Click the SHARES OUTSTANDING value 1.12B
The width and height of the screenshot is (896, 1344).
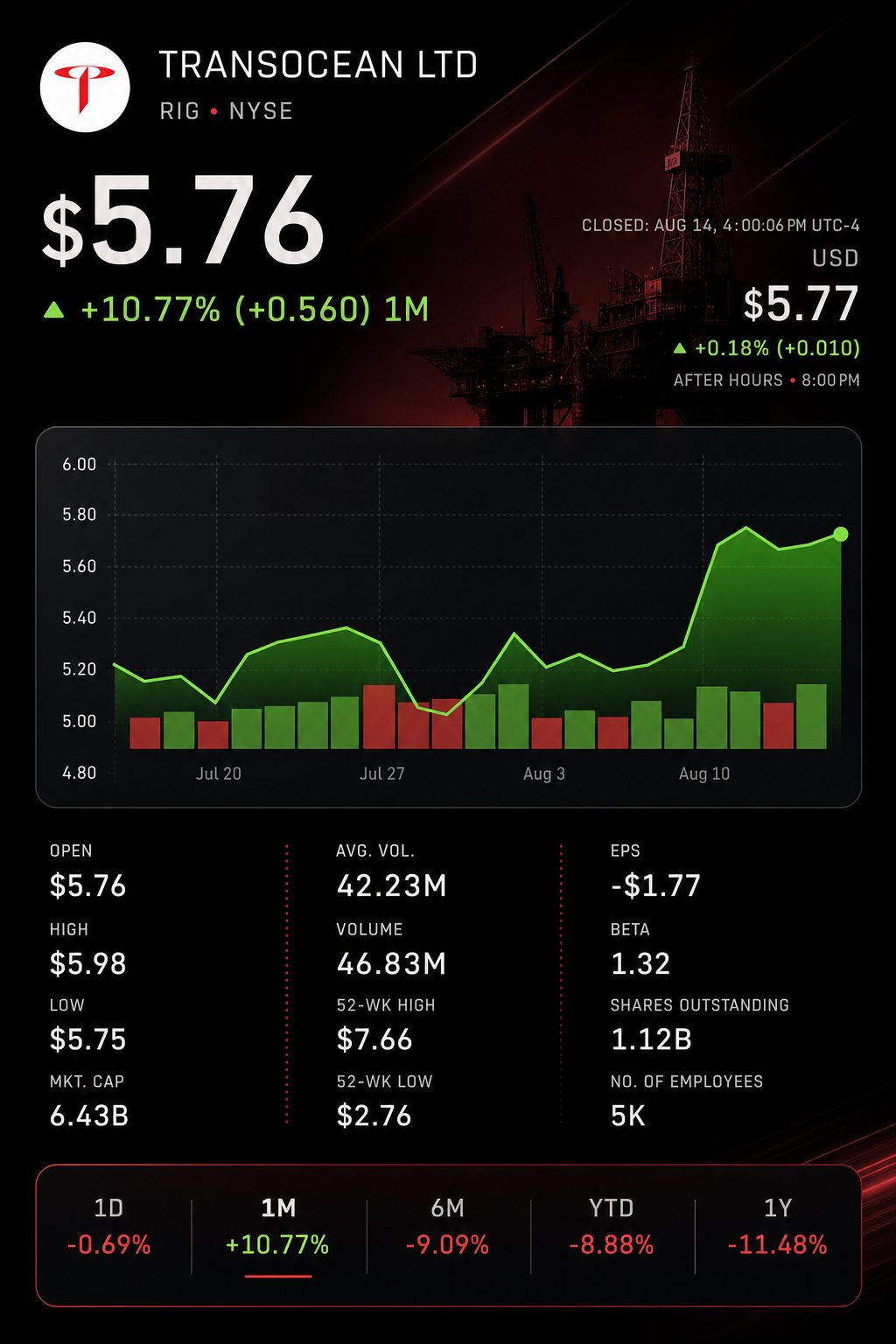click(x=652, y=1039)
